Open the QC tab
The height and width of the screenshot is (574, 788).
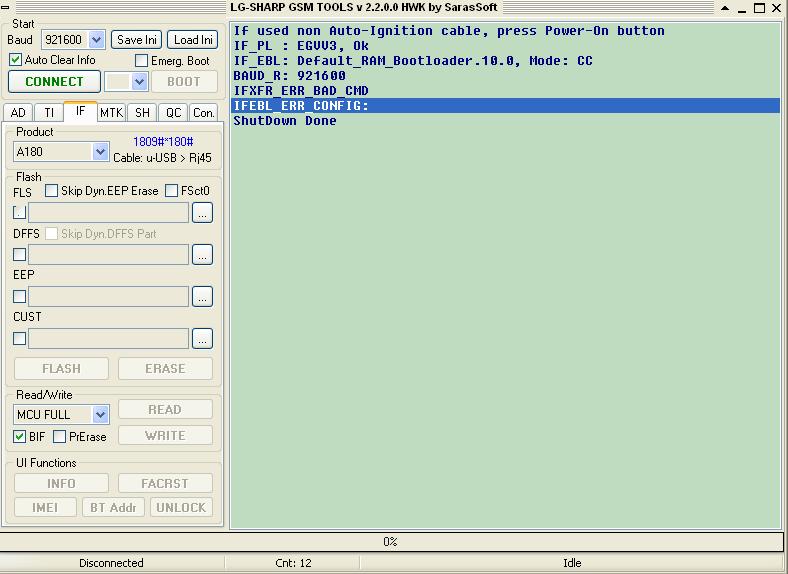[x=173, y=113]
